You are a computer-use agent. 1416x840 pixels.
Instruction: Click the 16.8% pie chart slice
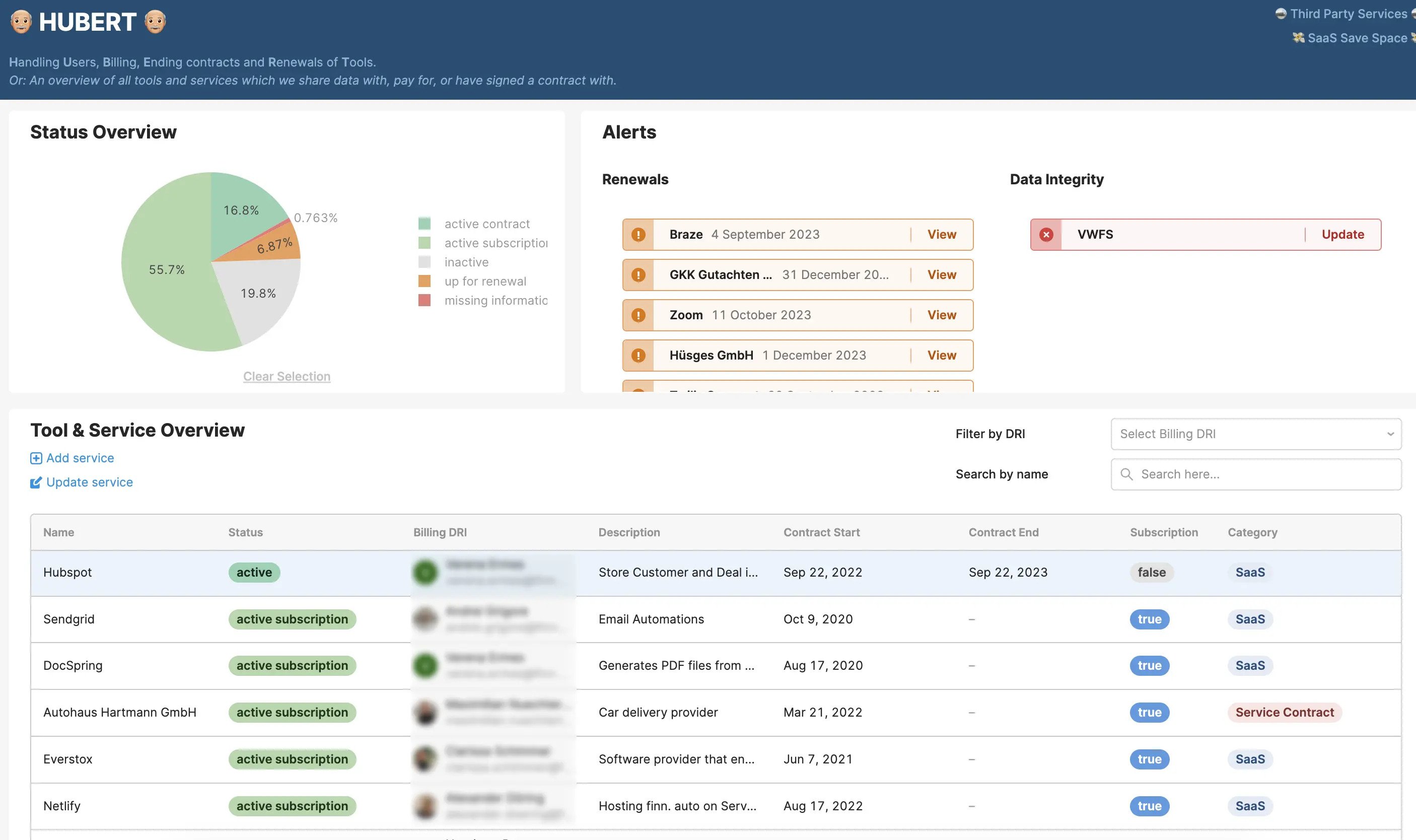[x=241, y=211]
